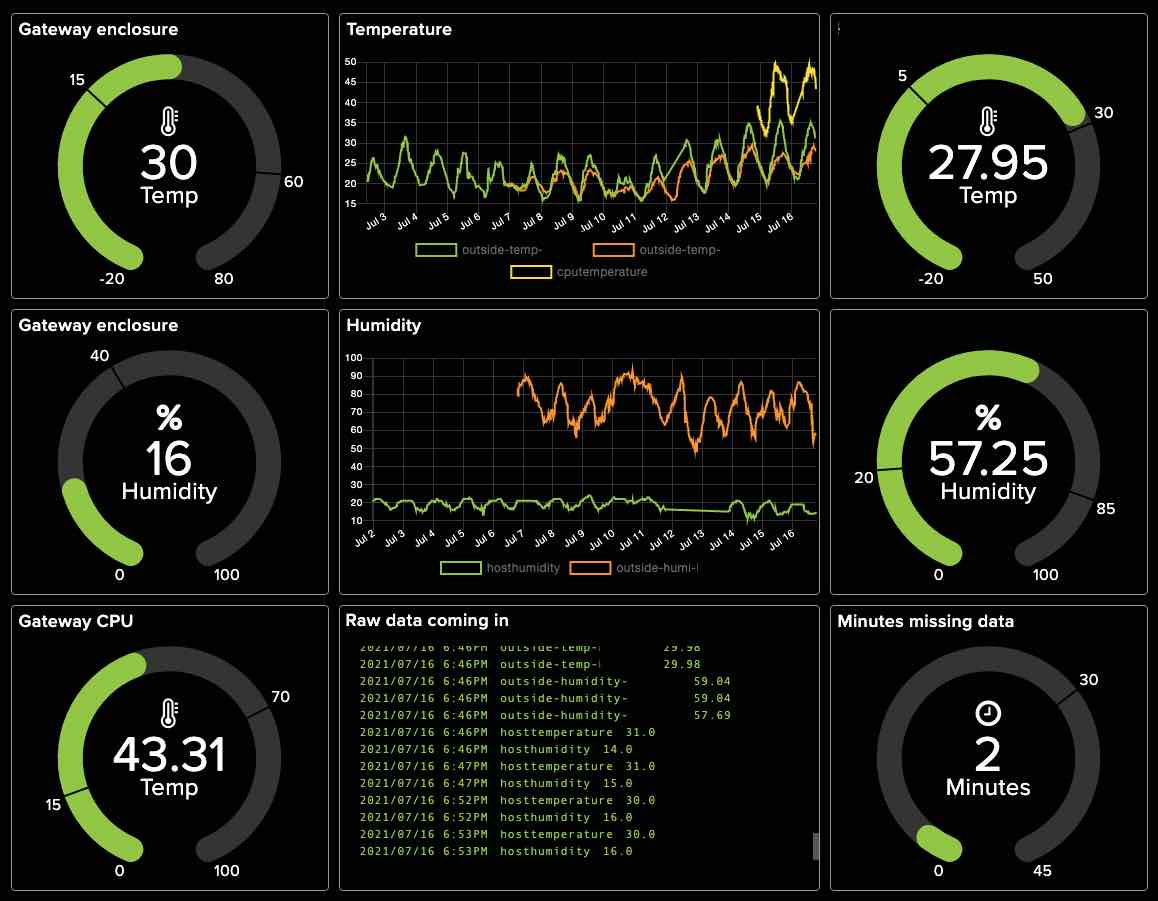Click the Jul 2 label on Humidity chart axis
This screenshot has height=901, width=1158.
tap(365, 538)
